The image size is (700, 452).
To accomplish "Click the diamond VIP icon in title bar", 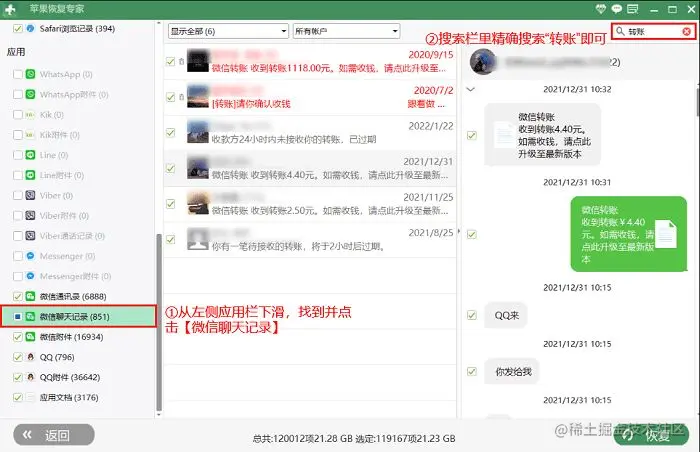I will (x=601, y=8).
